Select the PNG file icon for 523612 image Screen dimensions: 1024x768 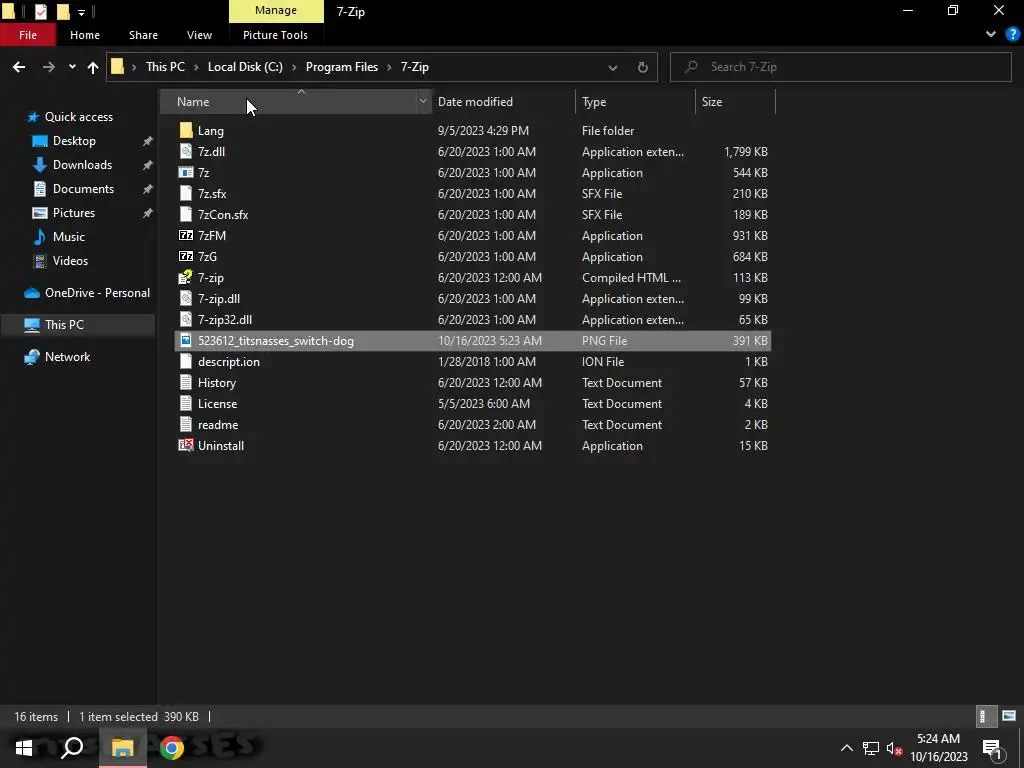[186, 340]
